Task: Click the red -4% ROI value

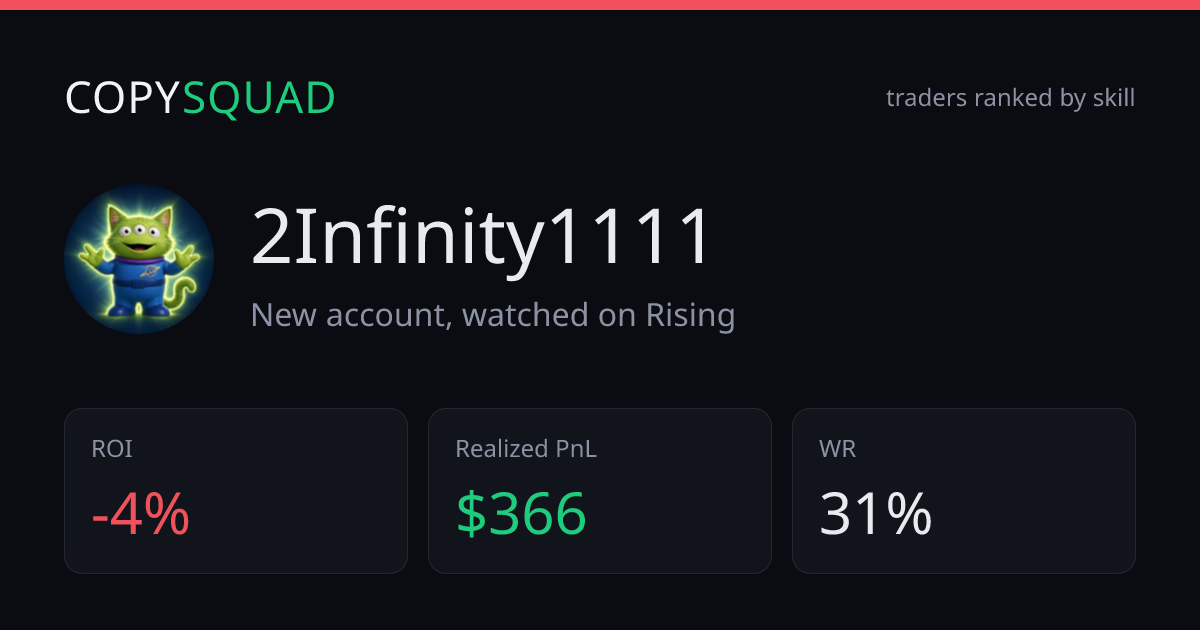Action: [140, 515]
